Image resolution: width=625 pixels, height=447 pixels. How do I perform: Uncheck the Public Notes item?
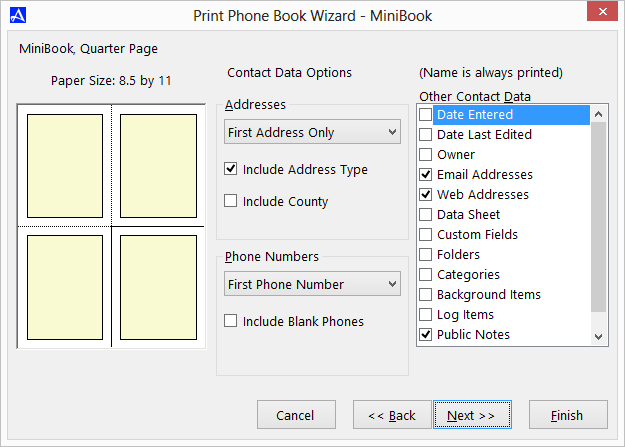point(426,335)
